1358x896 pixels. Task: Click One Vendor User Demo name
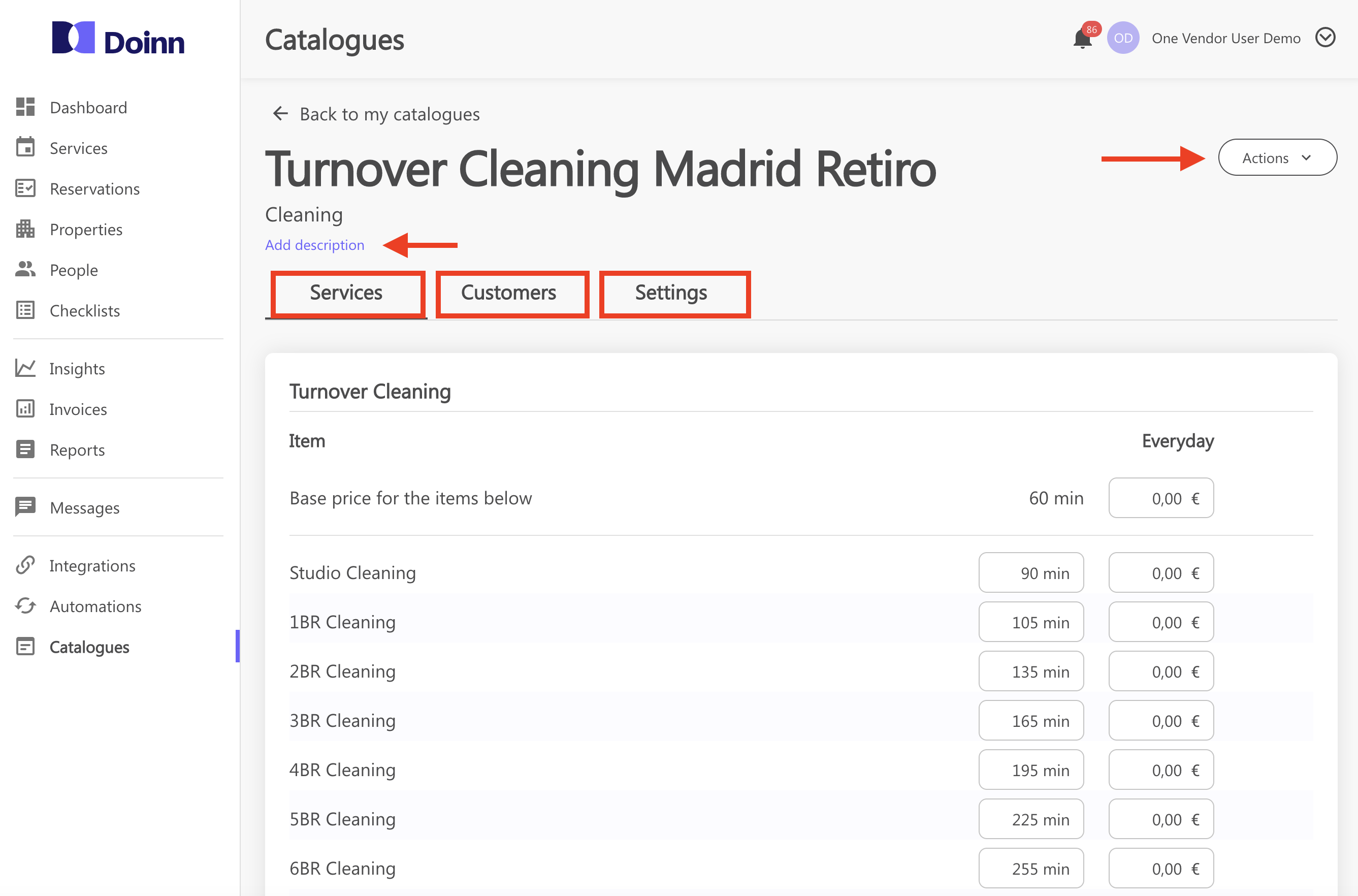pos(1226,38)
